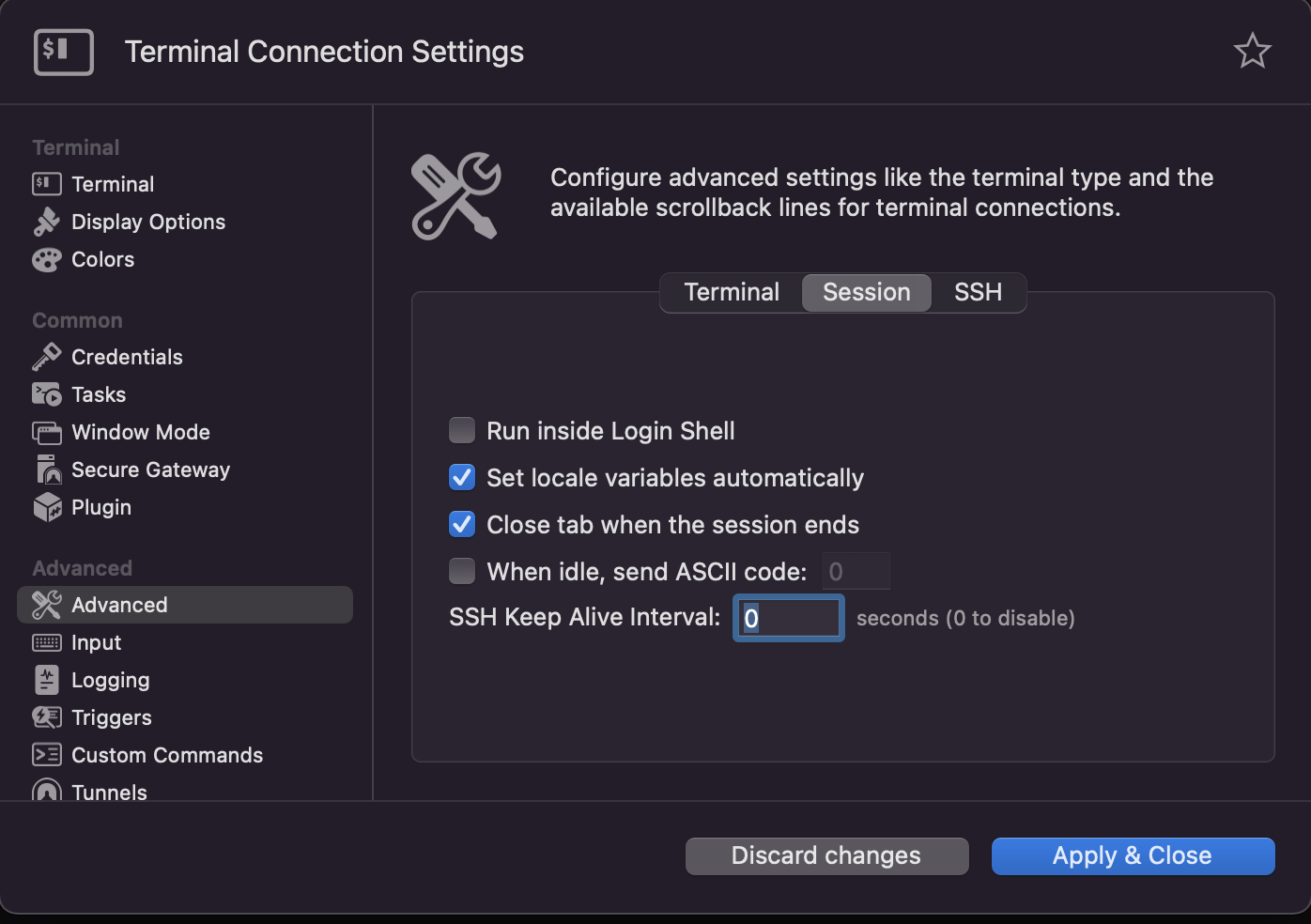The image size is (1311, 924).
Task: Click the SSH Keep Alive Interval field
Action: (x=789, y=619)
